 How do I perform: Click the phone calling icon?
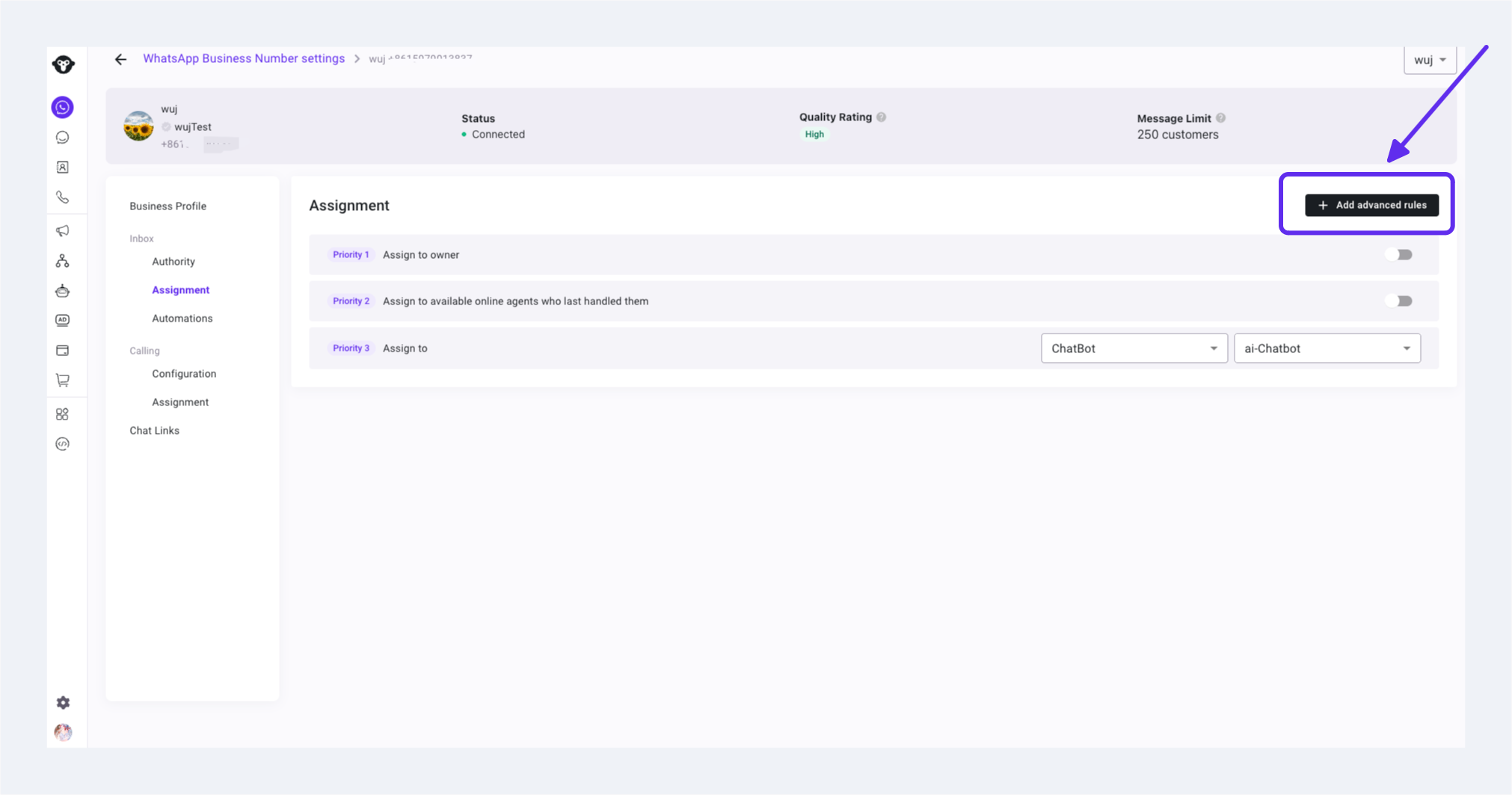click(x=63, y=197)
